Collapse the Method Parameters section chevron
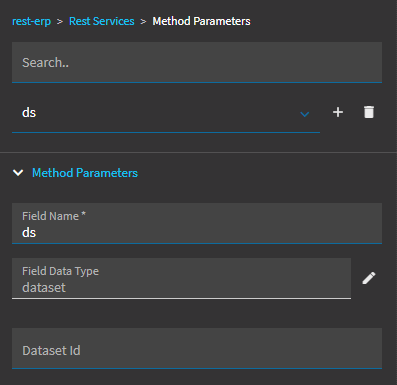Image resolution: width=397 pixels, height=385 pixels. point(18,173)
